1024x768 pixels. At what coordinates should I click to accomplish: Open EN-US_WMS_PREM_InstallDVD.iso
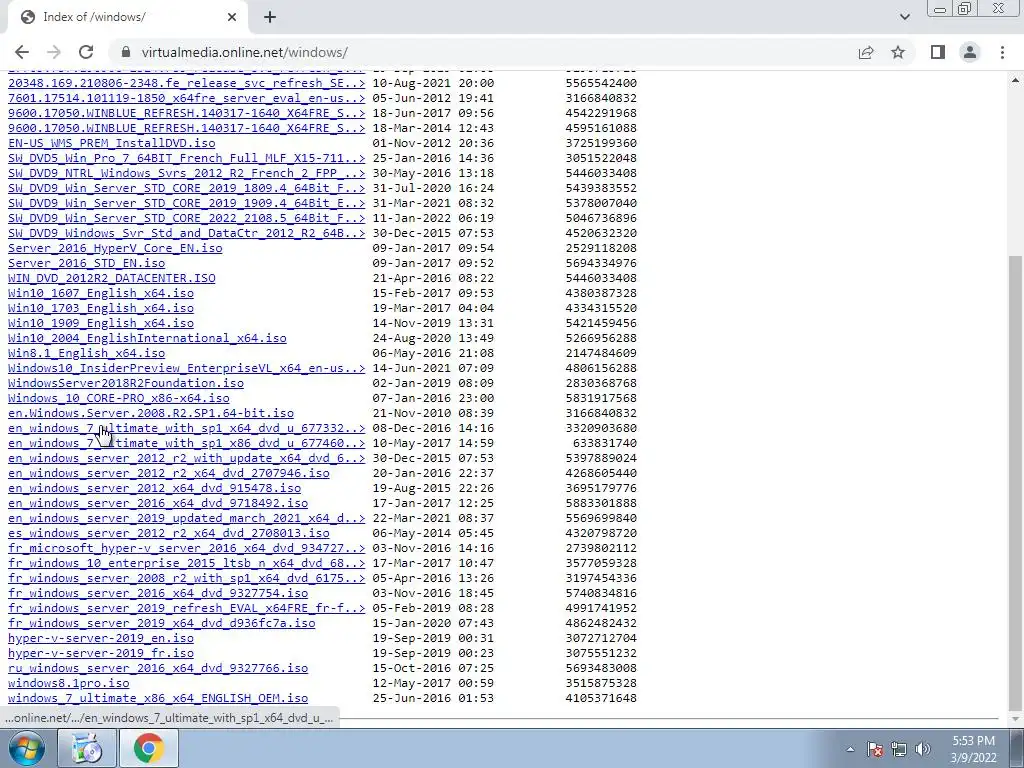(112, 143)
